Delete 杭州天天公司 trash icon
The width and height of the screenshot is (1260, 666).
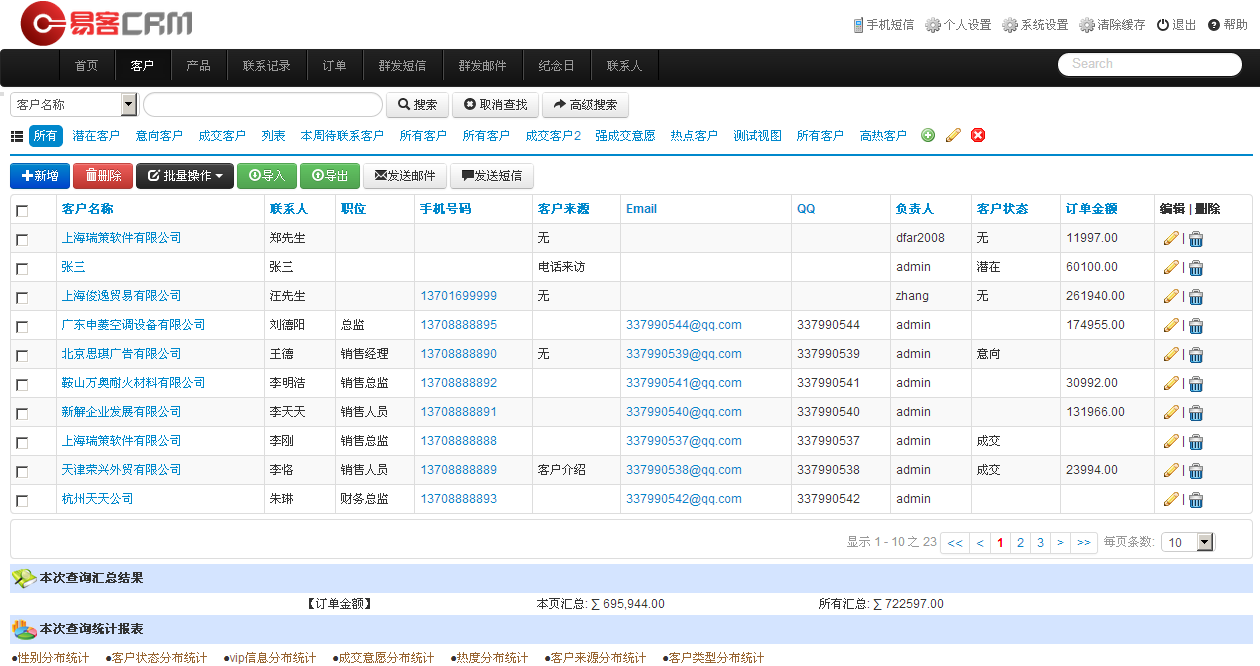pos(1196,500)
